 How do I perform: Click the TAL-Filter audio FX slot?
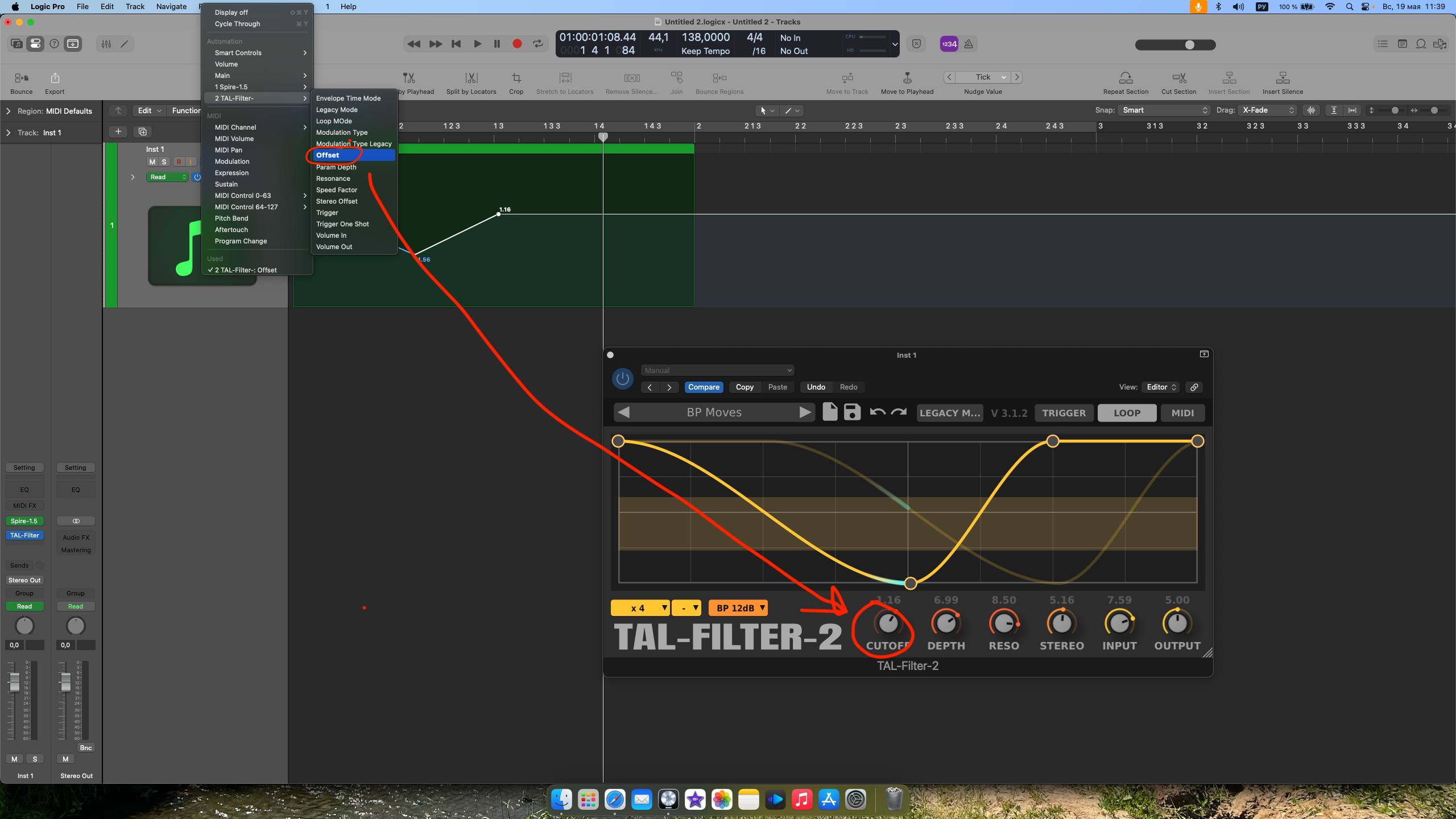[x=24, y=535]
